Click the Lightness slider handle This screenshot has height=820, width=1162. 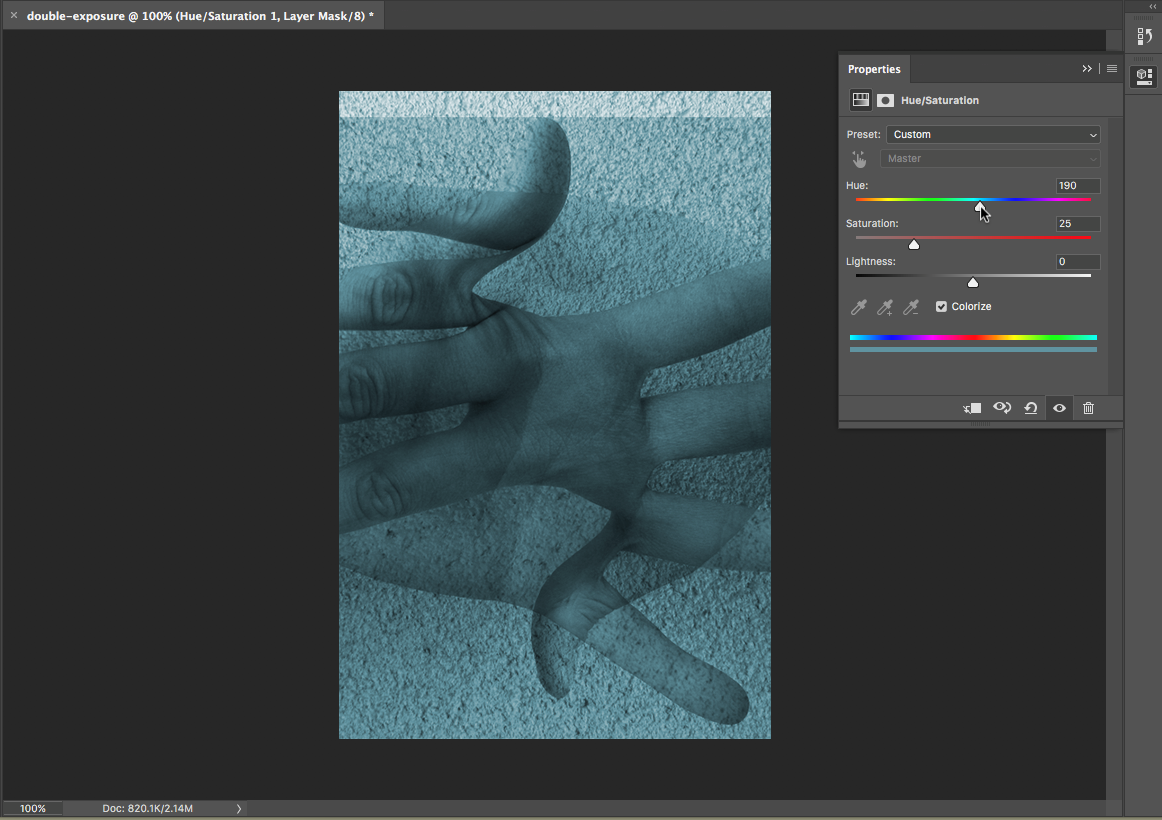coord(973,283)
